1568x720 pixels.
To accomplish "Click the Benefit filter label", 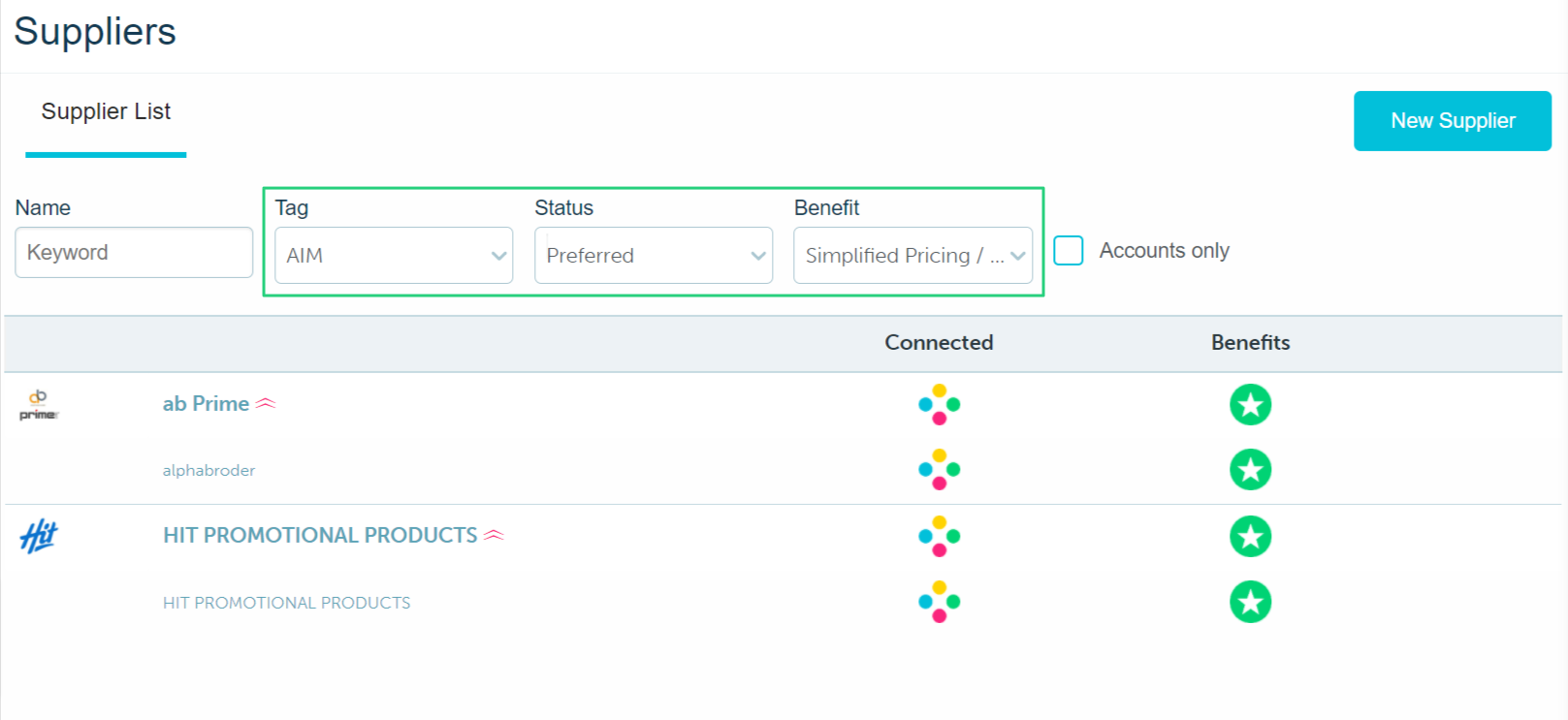I will 827,207.
